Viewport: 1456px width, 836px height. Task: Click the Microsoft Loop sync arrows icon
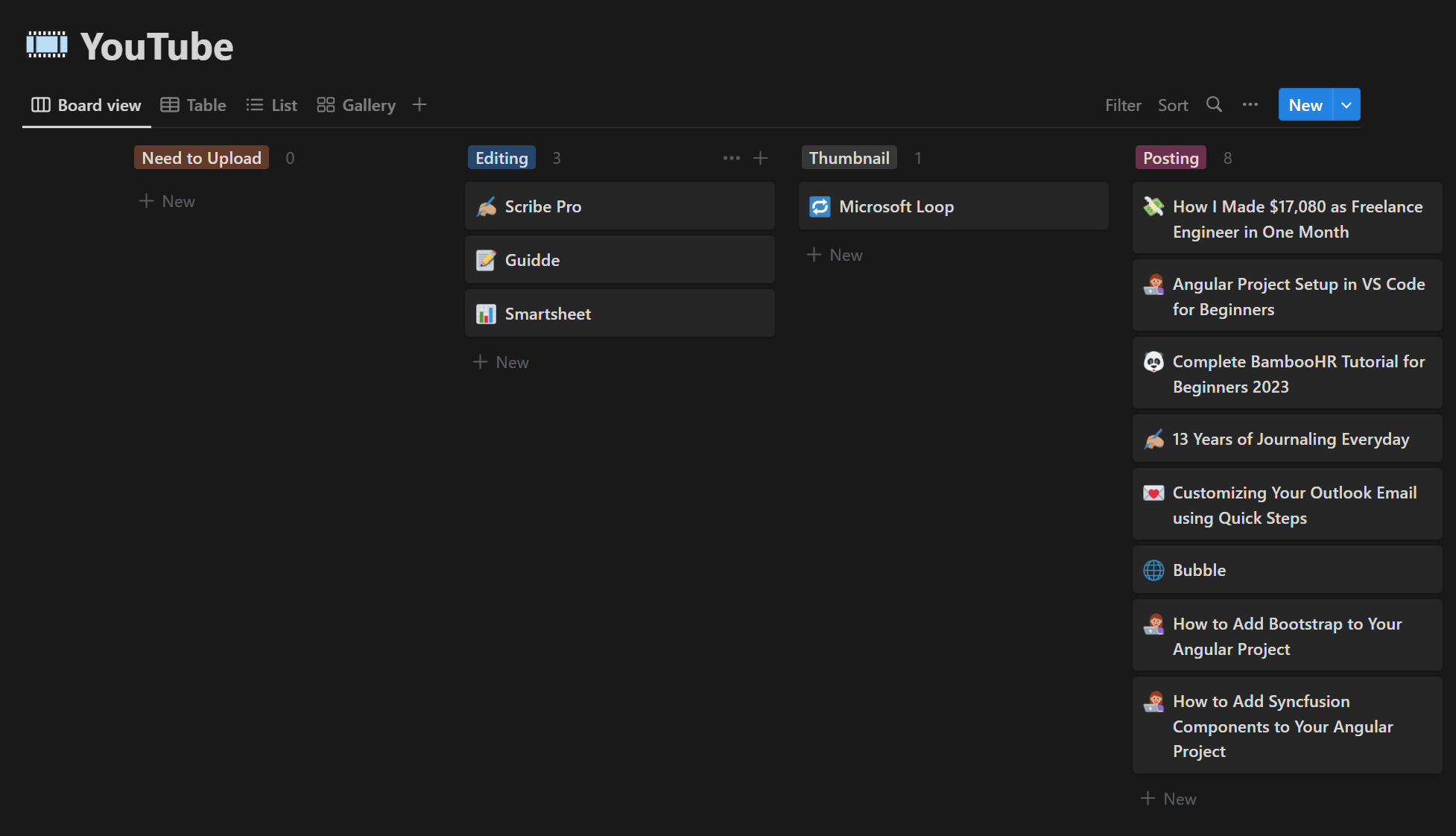pyautogui.click(x=820, y=206)
